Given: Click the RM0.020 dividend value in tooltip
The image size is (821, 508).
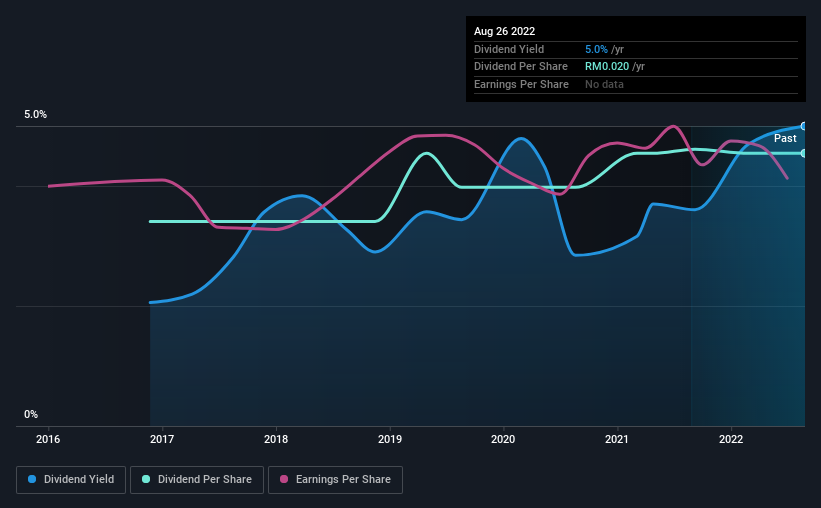Looking at the screenshot, I should [x=607, y=67].
